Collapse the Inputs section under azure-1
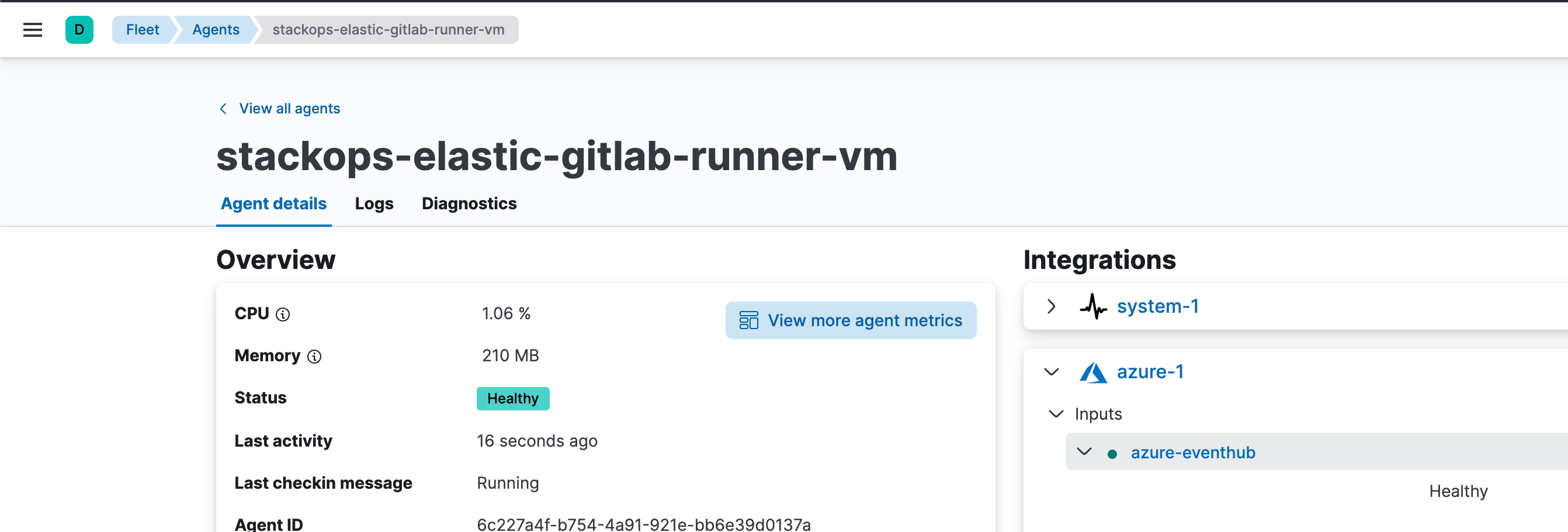The height and width of the screenshot is (532, 1568). pos(1056,414)
